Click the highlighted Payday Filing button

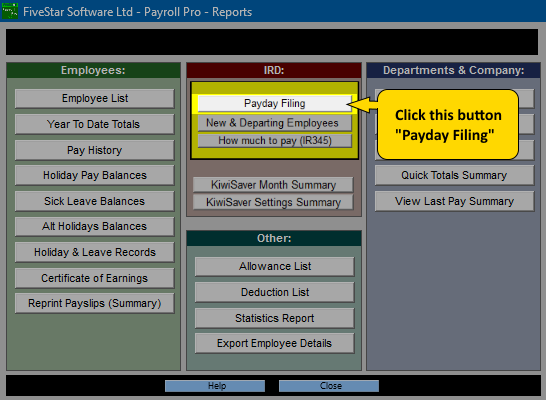click(x=275, y=103)
